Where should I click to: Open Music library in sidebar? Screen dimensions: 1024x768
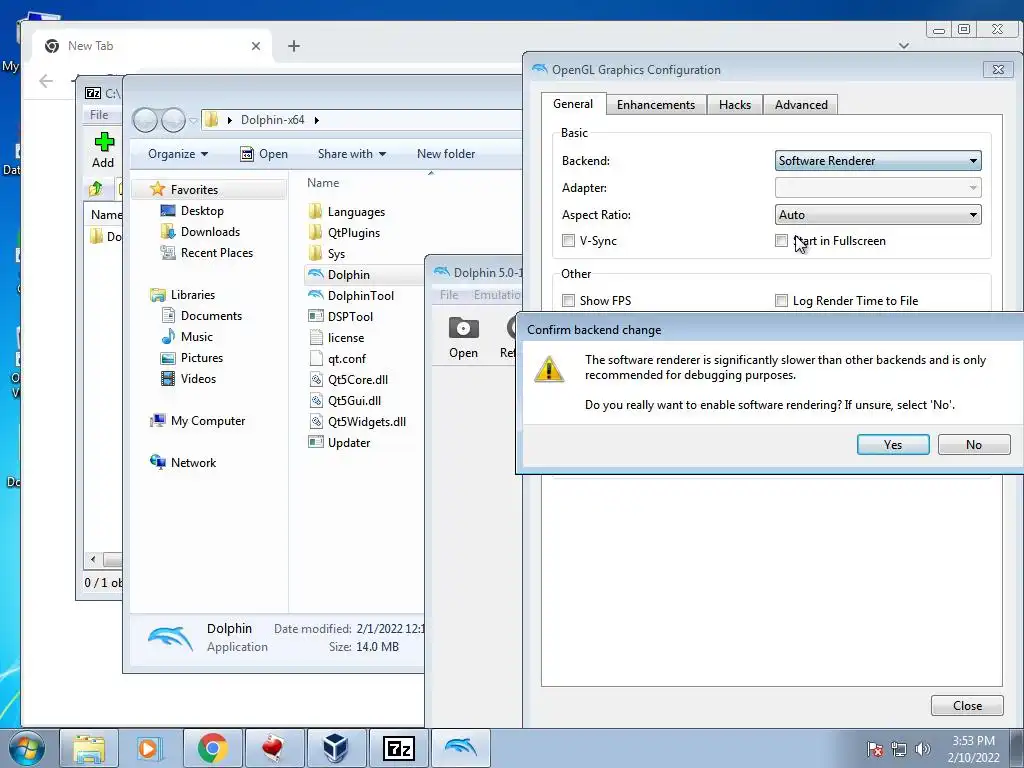click(196, 337)
